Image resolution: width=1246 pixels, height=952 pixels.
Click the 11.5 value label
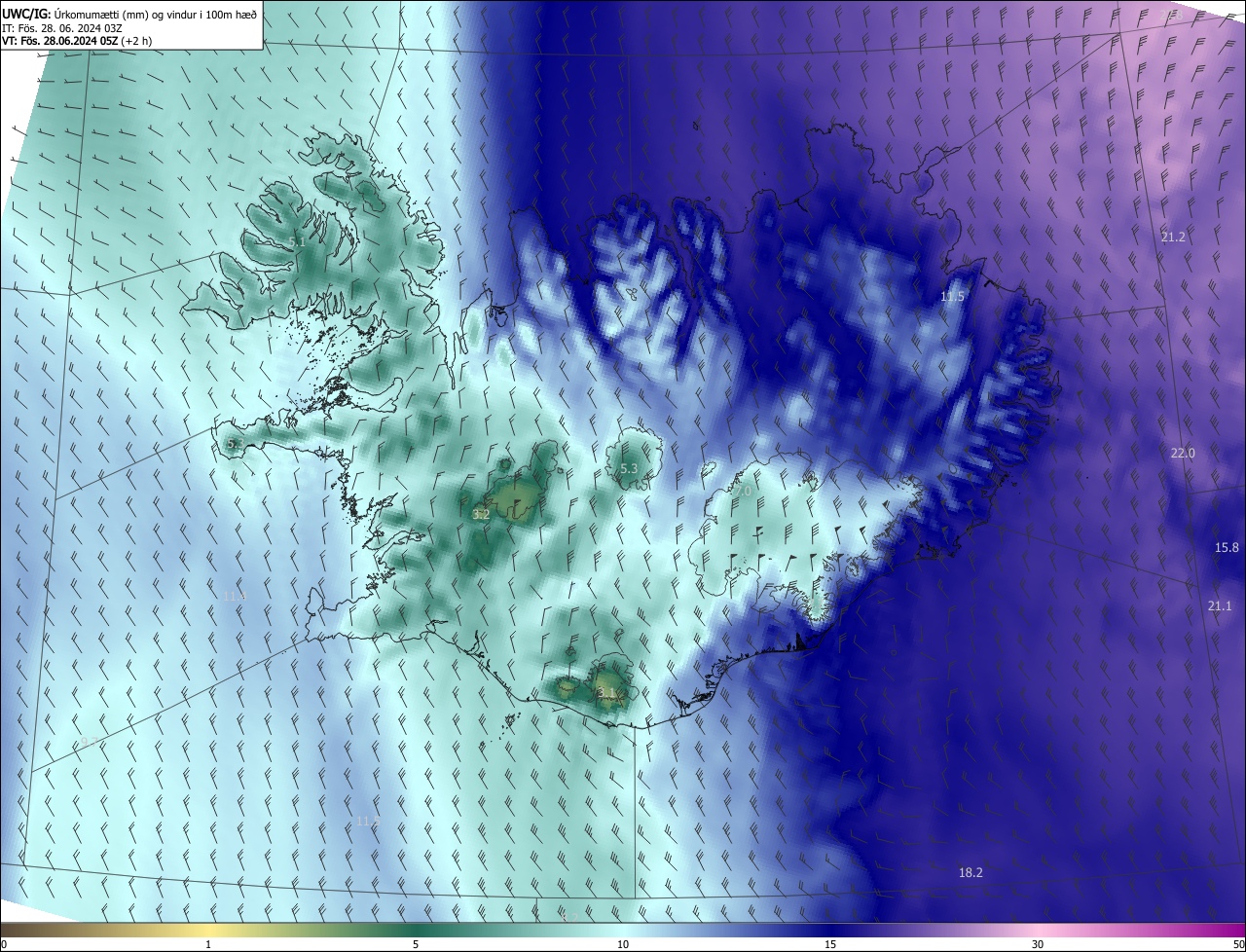click(x=952, y=297)
